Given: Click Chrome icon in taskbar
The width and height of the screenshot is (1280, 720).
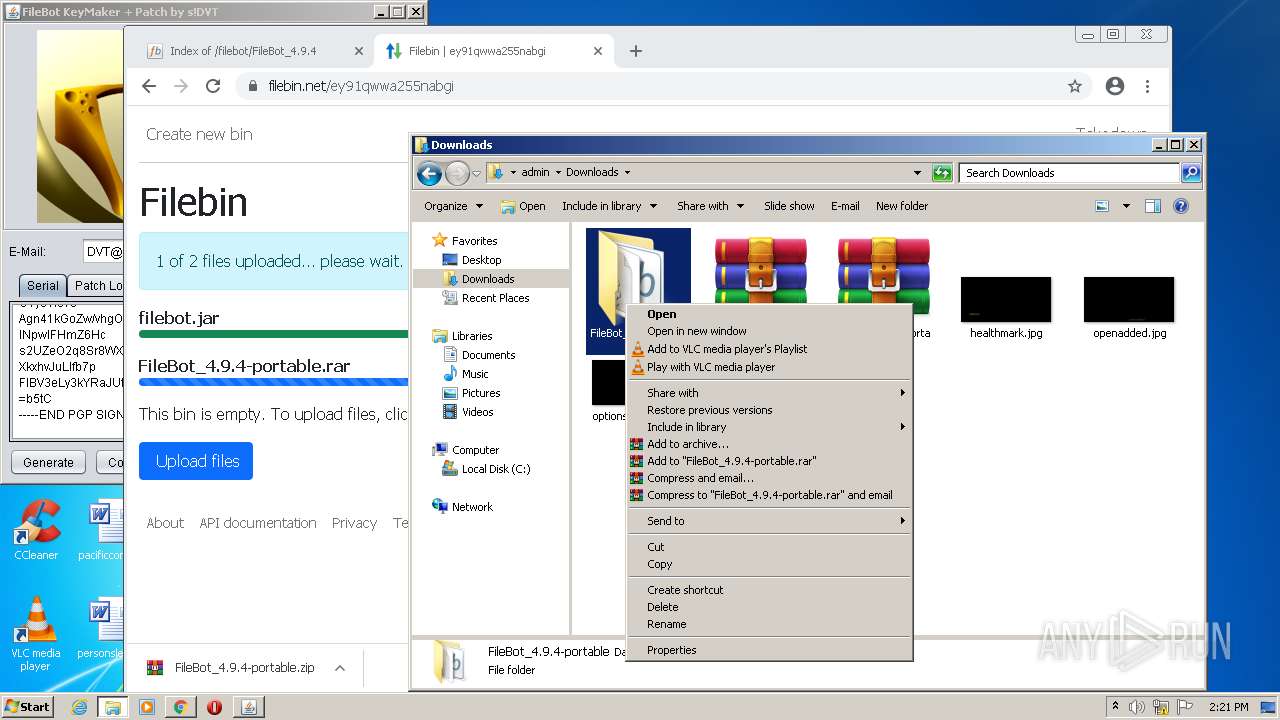Looking at the screenshot, I should click(180, 707).
